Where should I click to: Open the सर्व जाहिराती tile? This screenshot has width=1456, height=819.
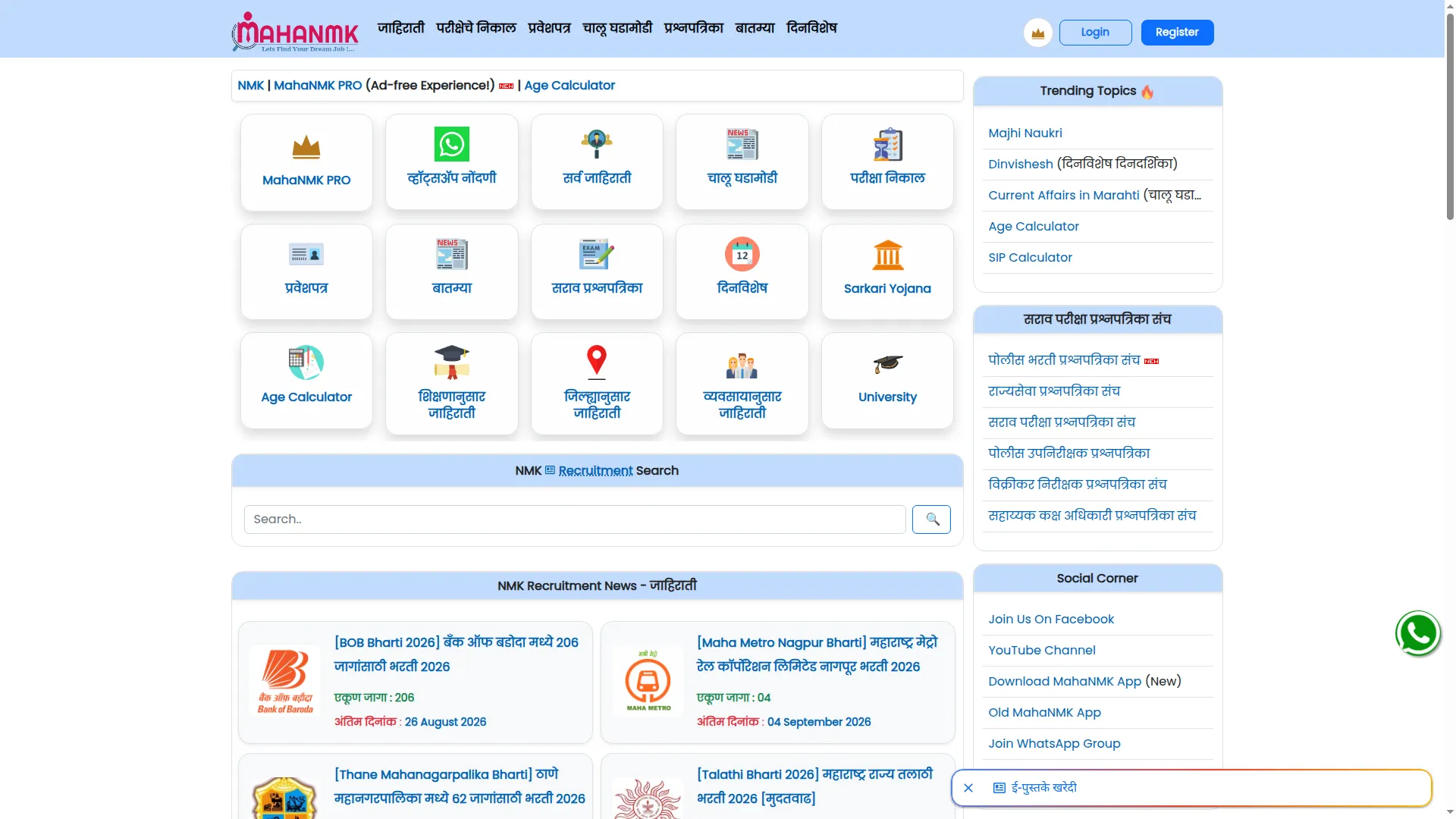click(597, 162)
